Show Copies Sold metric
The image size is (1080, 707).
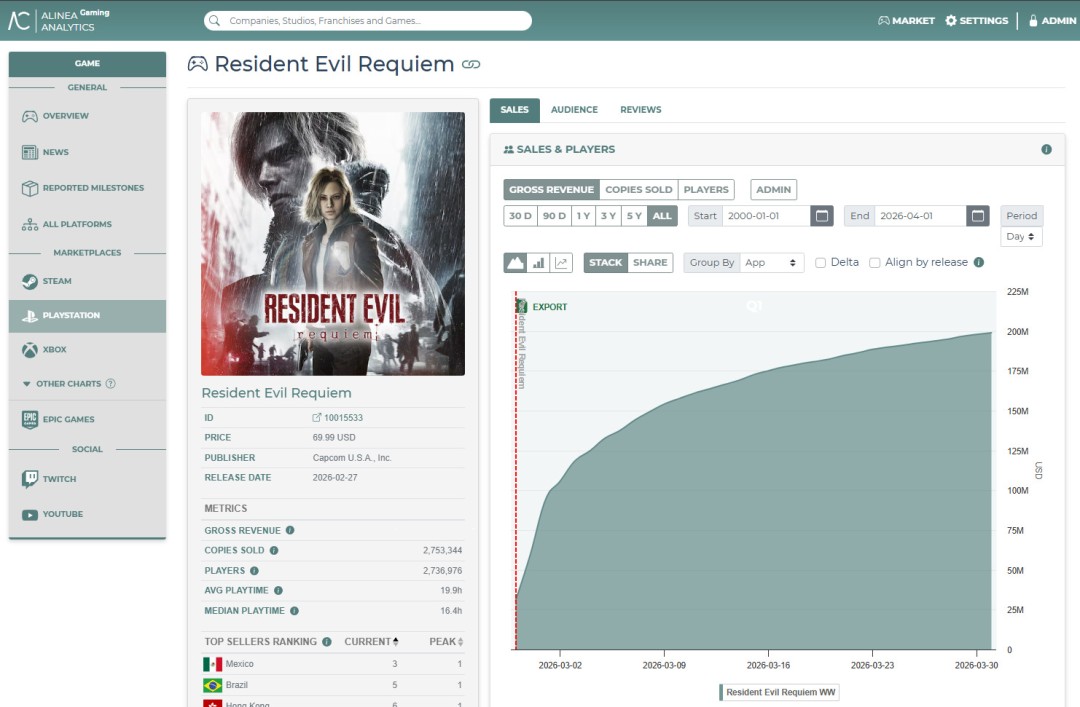click(x=638, y=190)
